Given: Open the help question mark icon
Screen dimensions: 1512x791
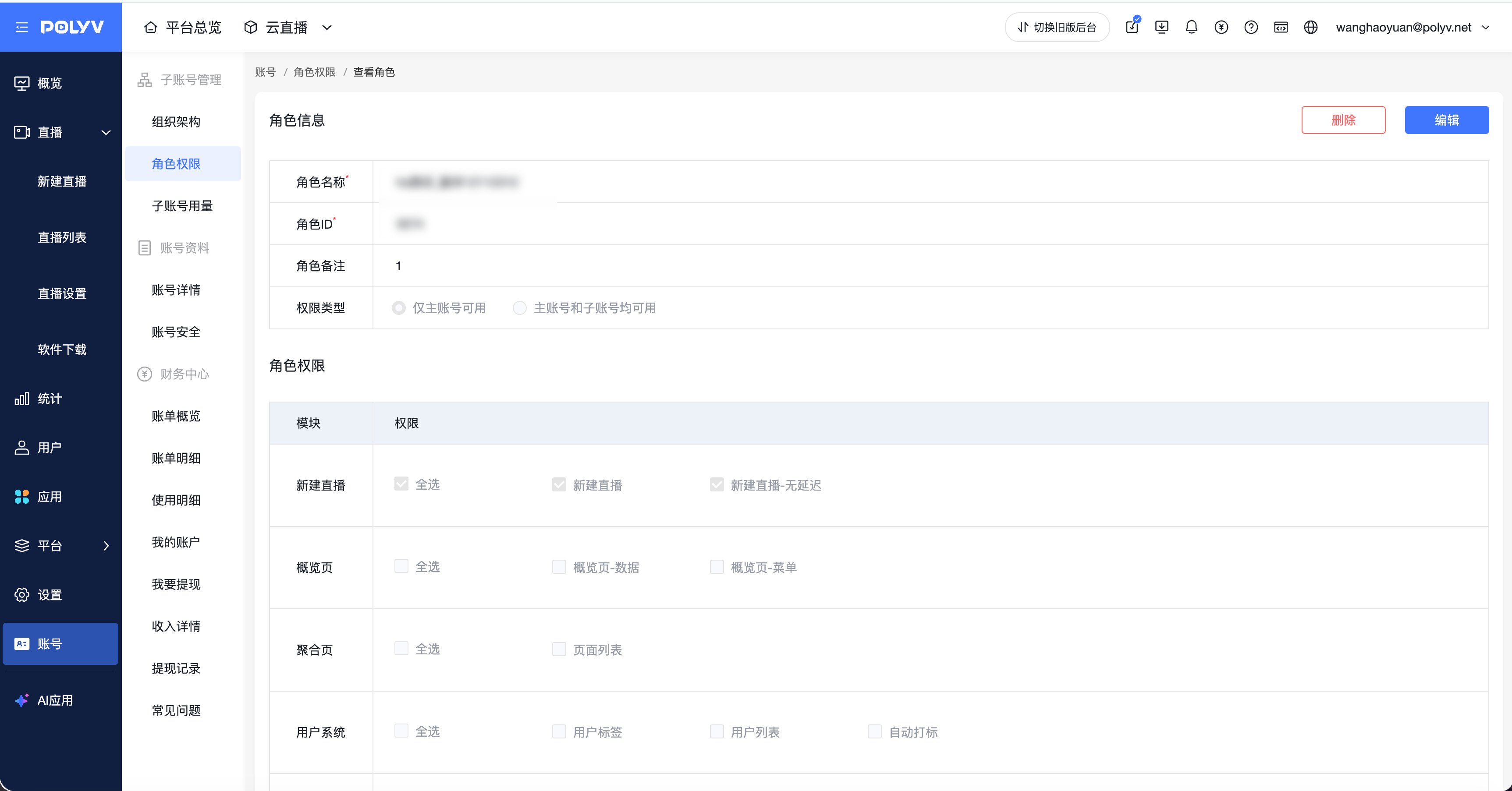Looking at the screenshot, I should pyautogui.click(x=1251, y=27).
